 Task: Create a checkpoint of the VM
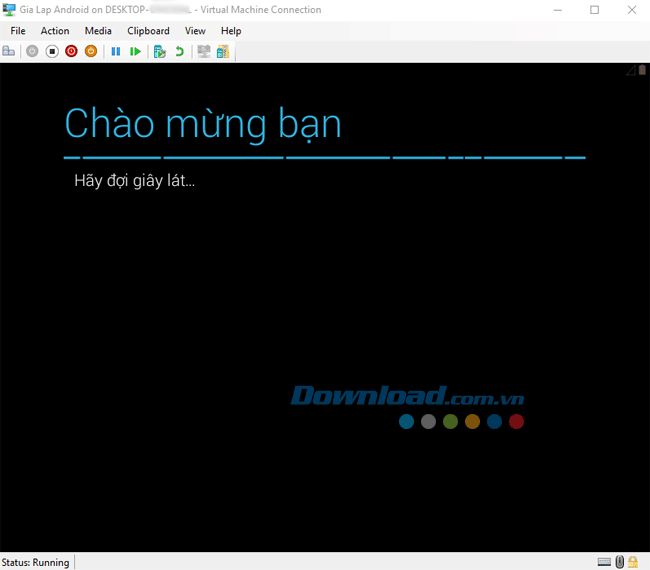tap(160, 51)
